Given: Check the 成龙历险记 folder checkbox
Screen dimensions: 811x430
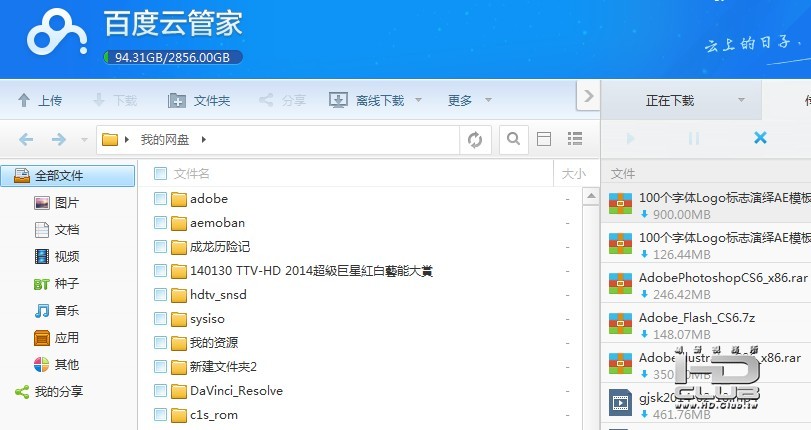Looking at the screenshot, I should 160,247.
